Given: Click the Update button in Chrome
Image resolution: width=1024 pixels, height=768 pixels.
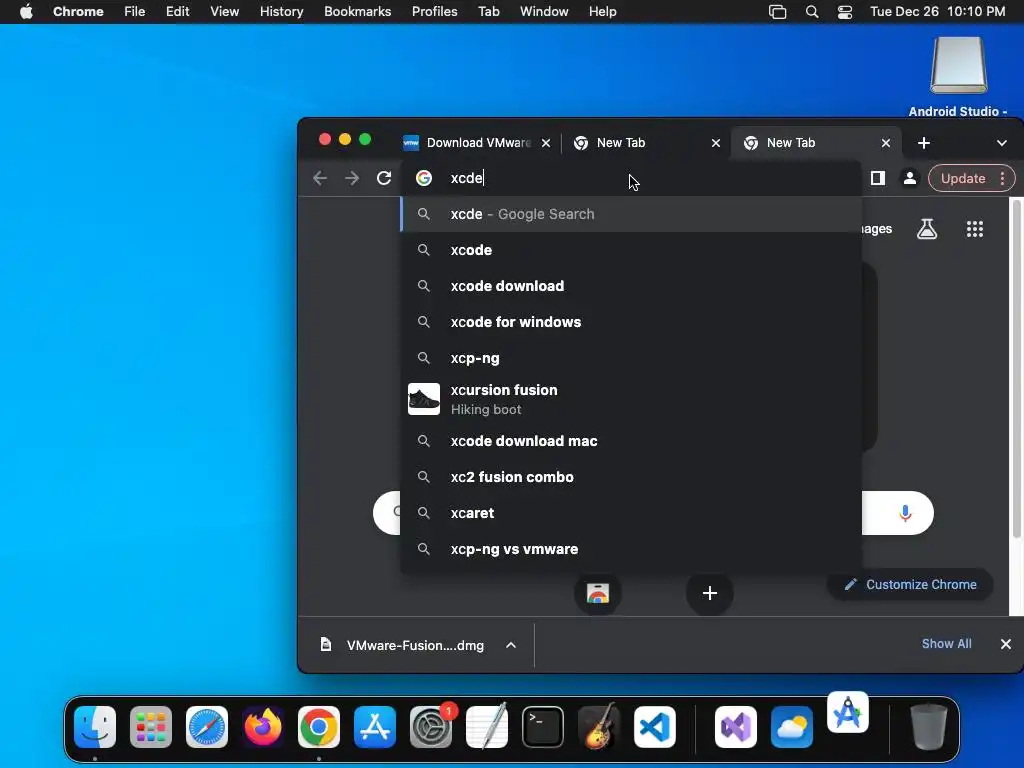Looking at the screenshot, I should click(x=963, y=178).
